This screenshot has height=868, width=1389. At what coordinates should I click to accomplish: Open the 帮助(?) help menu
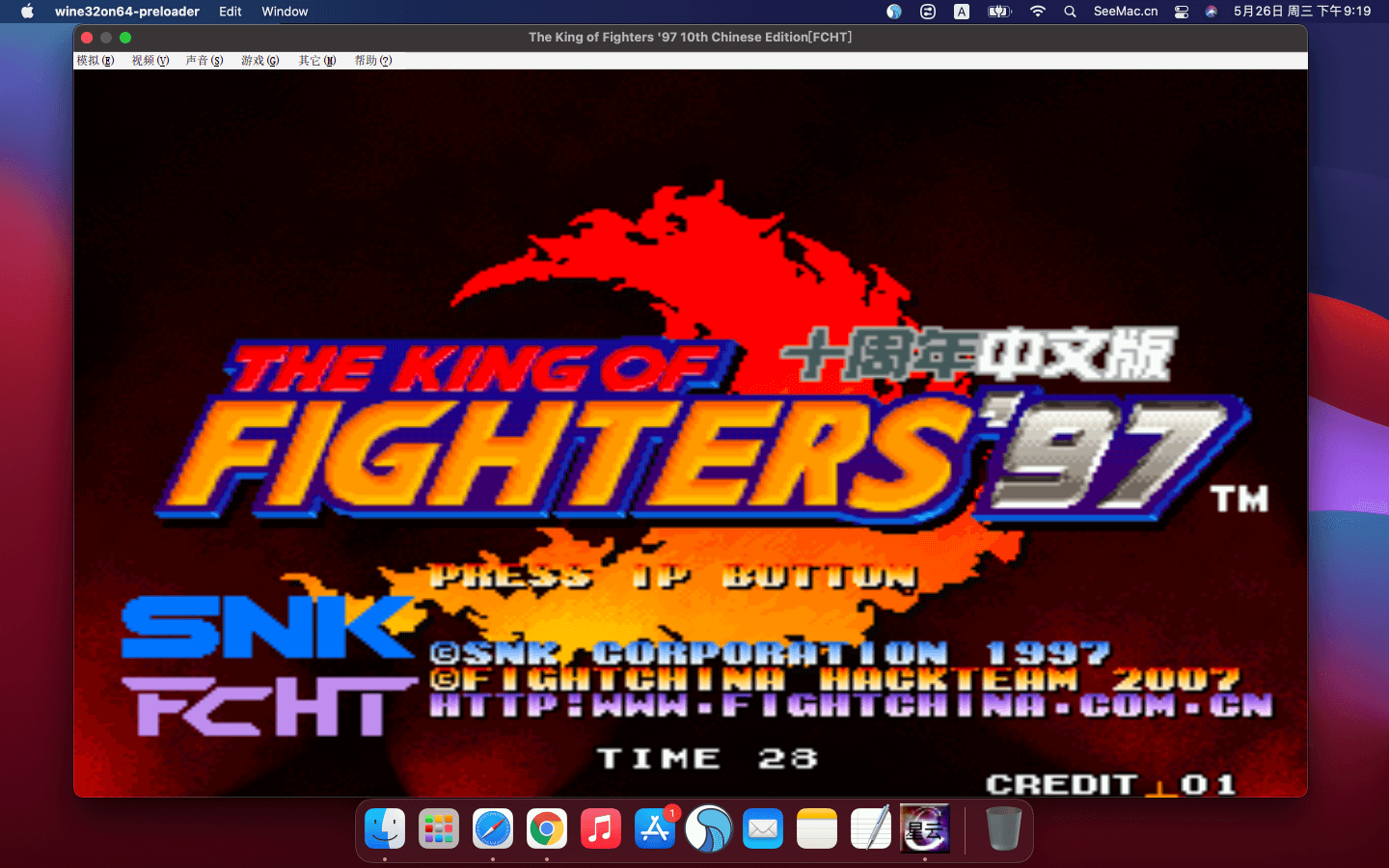click(x=373, y=61)
